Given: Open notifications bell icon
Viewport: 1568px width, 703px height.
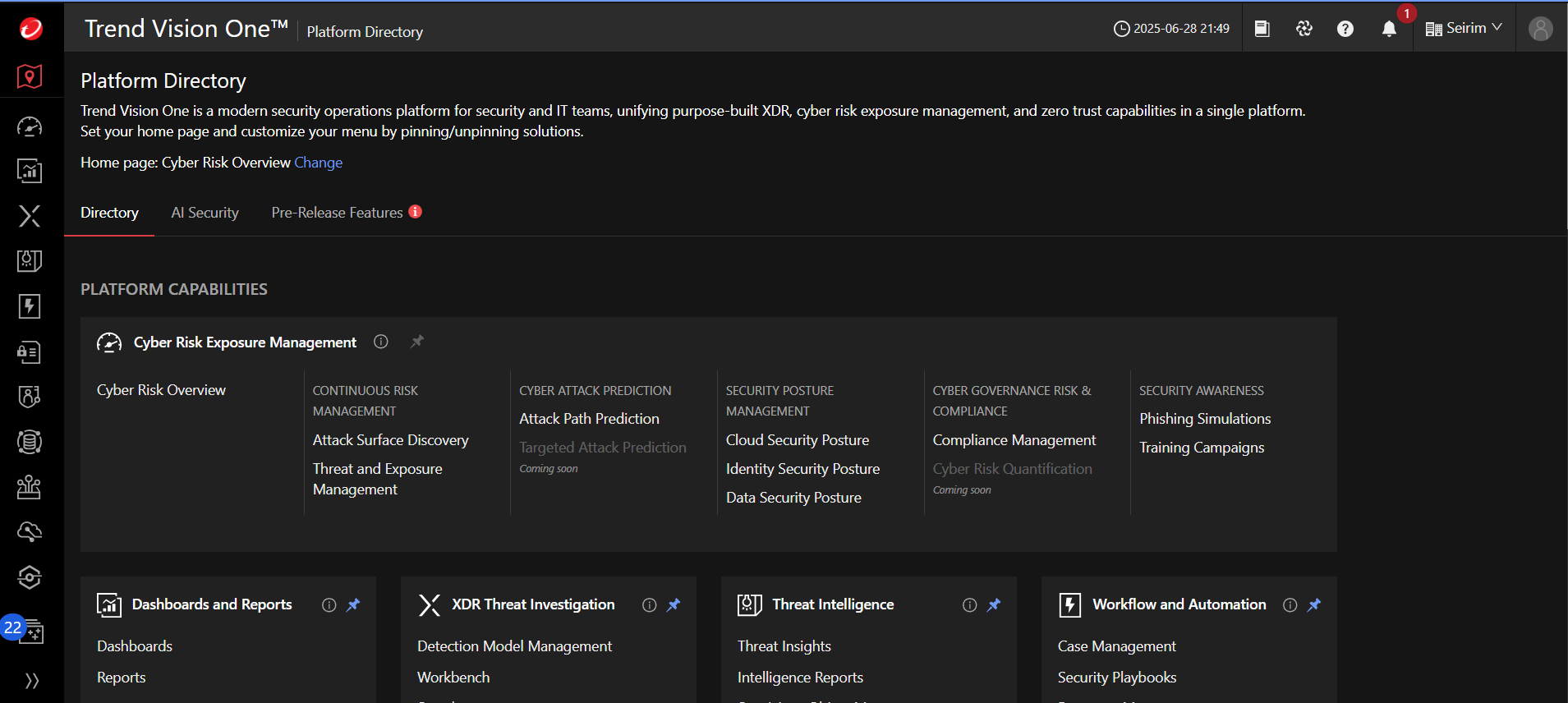Looking at the screenshot, I should [1389, 29].
